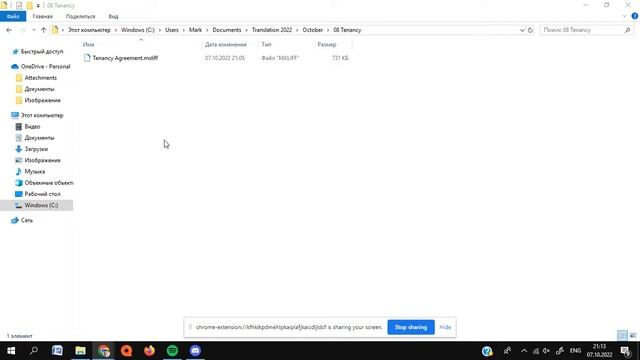Switch to details view layout icon
This screenshot has height=360, width=640.
[622, 336]
